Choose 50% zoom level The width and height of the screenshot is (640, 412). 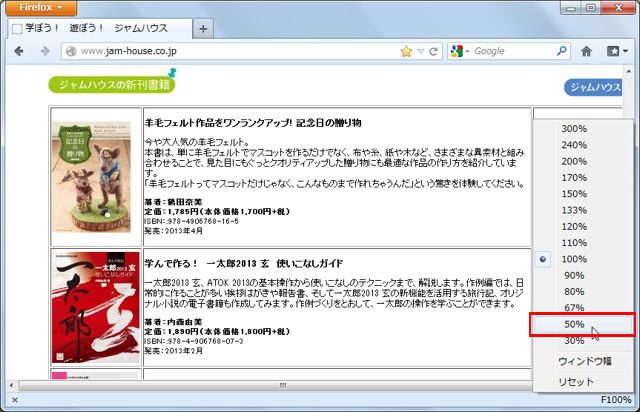574,324
